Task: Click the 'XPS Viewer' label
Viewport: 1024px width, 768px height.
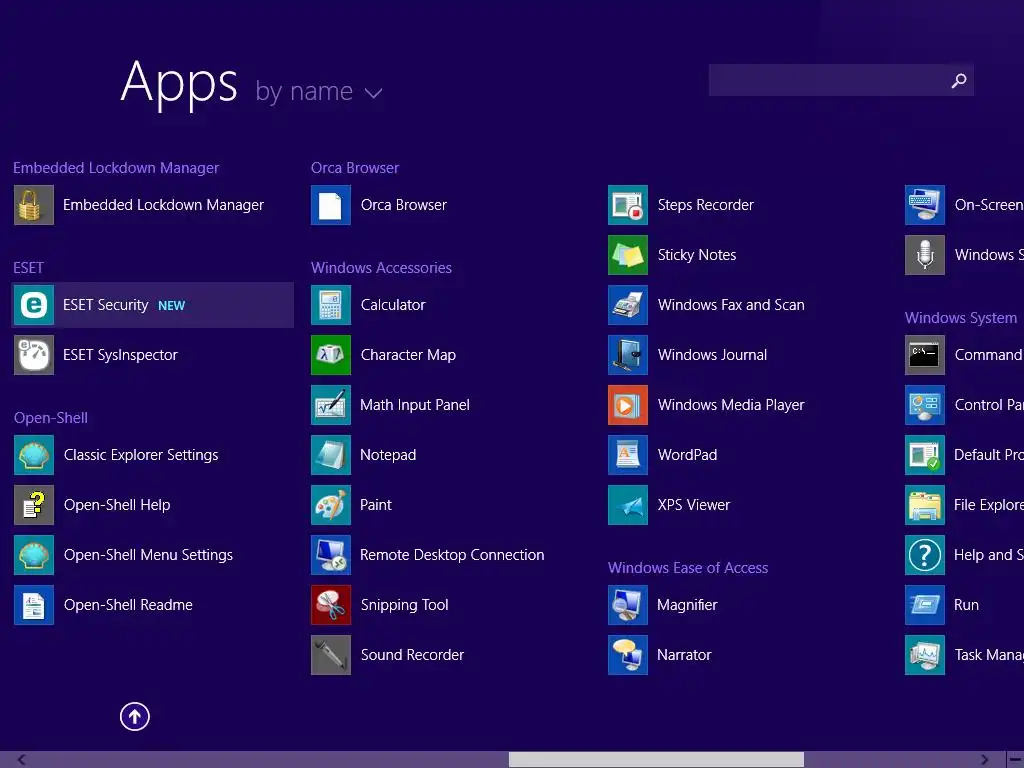Action: pyautogui.click(x=694, y=505)
